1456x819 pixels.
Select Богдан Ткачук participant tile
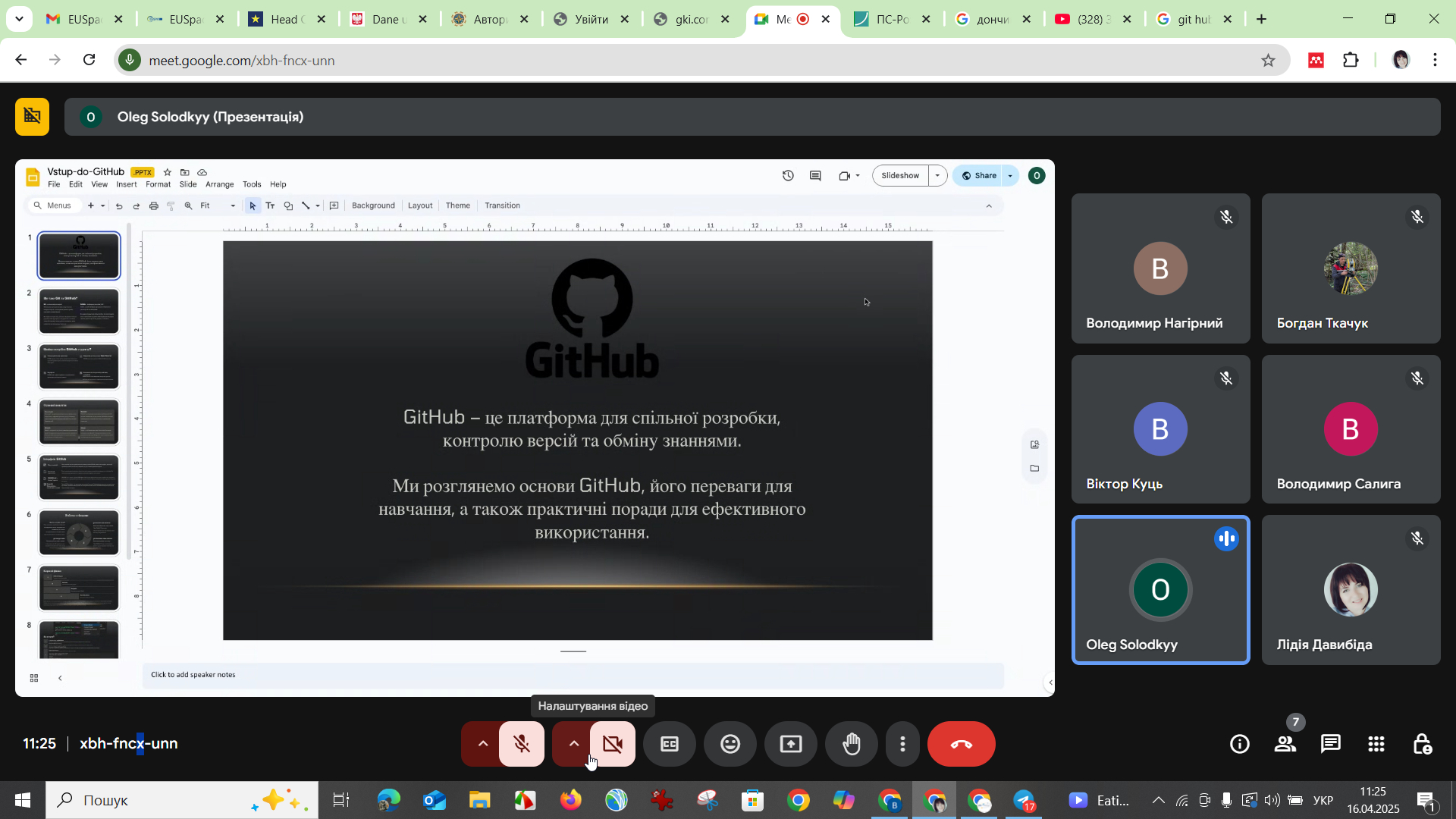[x=1351, y=268]
